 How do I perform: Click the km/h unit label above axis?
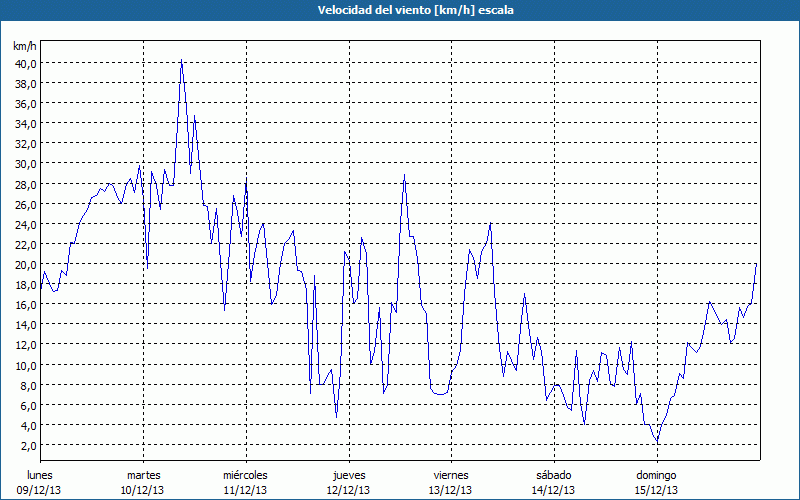(25, 47)
